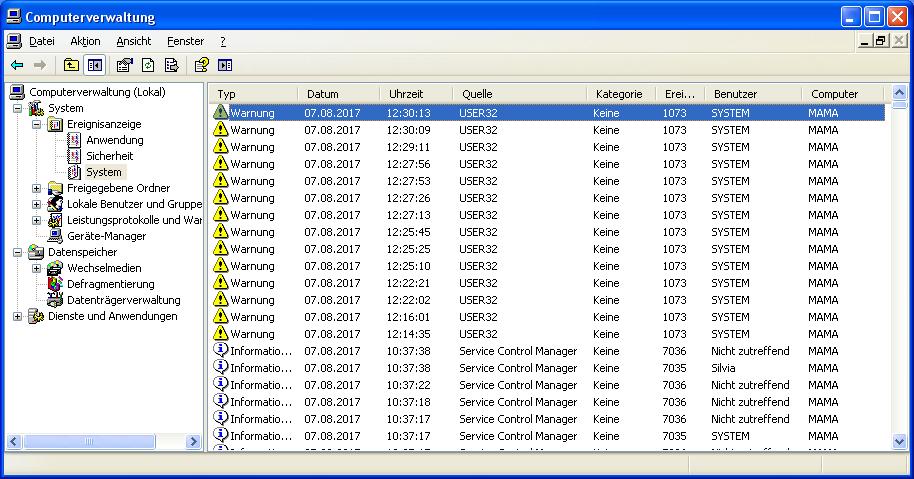The image size is (914, 479).
Task: Click the tree pane scroll-left arrow
Action: [14, 442]
